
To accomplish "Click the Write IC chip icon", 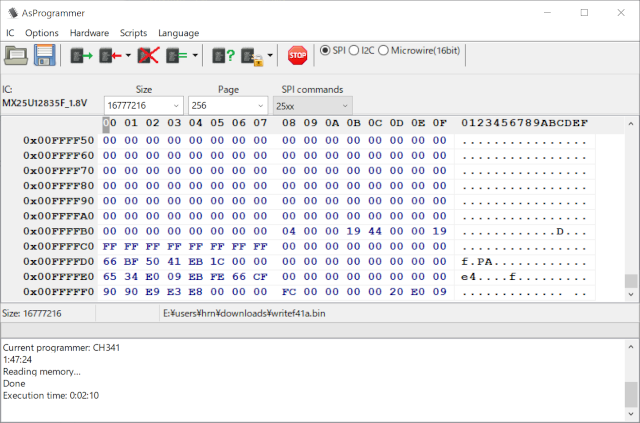I will (109, 55).
